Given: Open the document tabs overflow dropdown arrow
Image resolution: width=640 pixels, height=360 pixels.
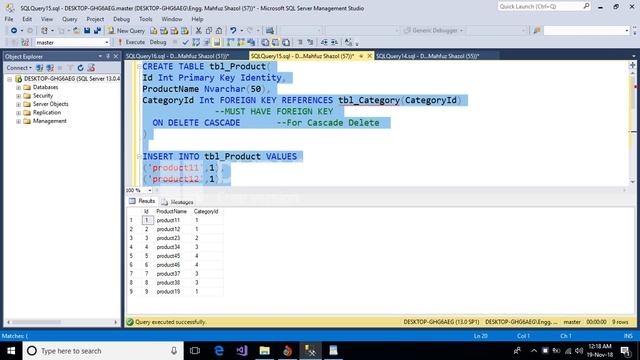Looking at the screenshot, I should (x=633, y=56).
